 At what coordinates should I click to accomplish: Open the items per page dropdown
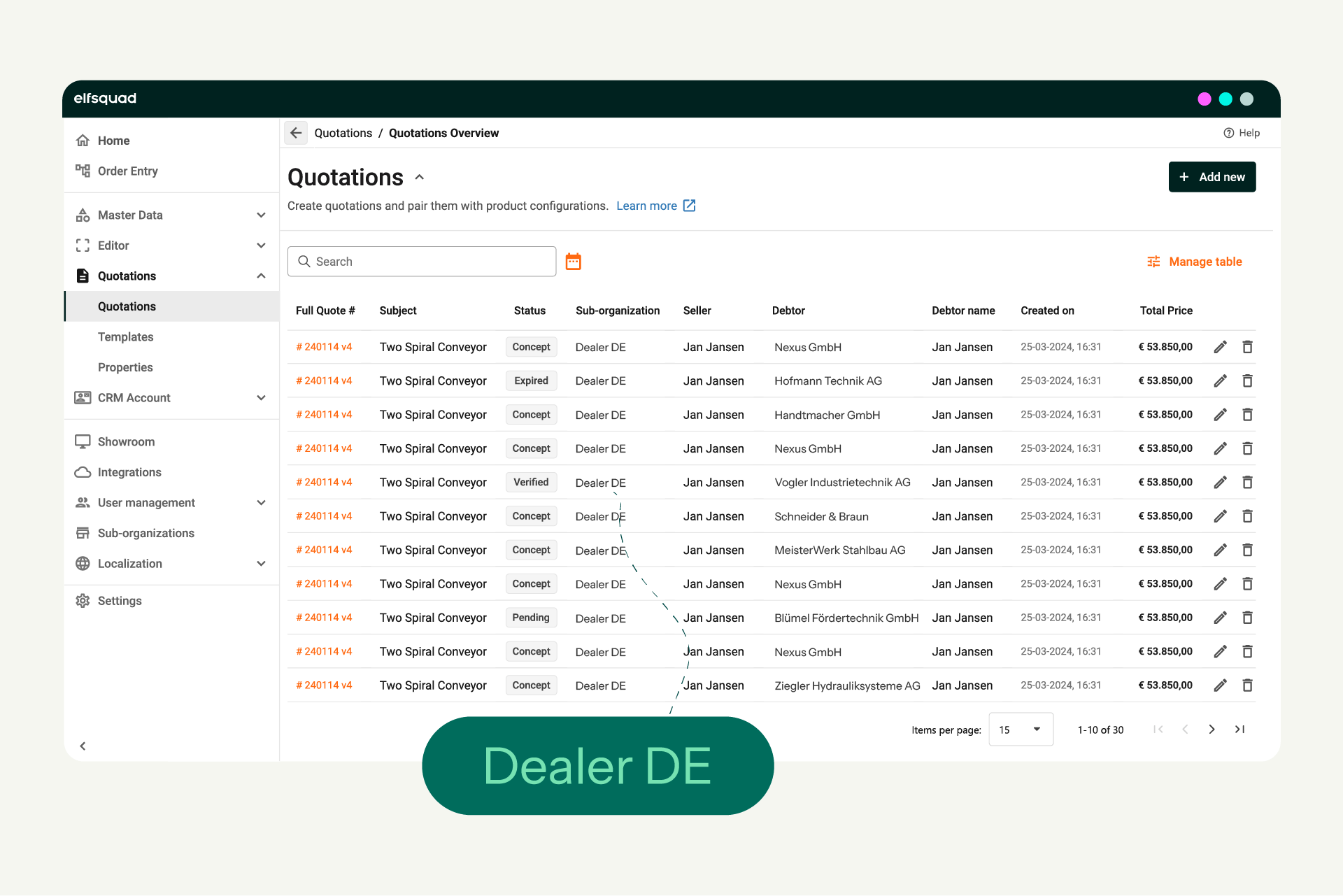click(1021, 729)
